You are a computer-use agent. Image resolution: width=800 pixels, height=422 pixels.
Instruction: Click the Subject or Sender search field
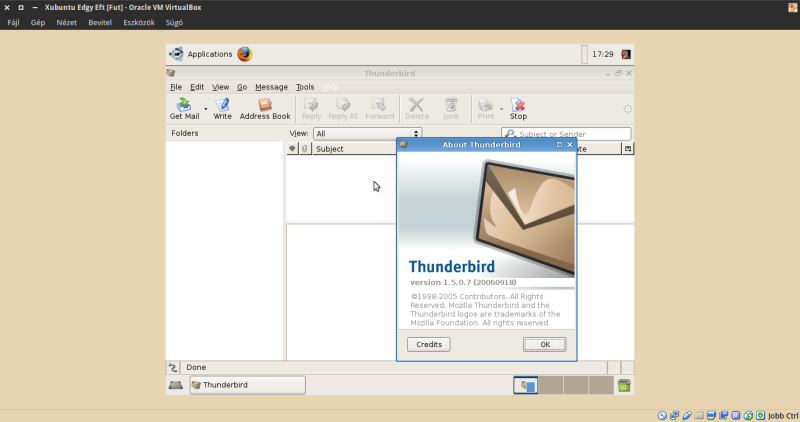pos(572,133)
